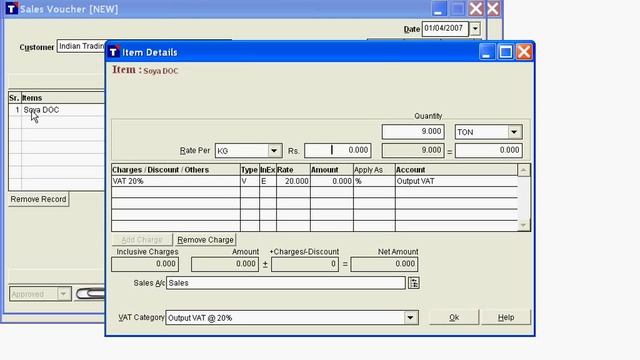640x360 pixels.
Task: Click the Net Amount field
Action: point(384,264)
